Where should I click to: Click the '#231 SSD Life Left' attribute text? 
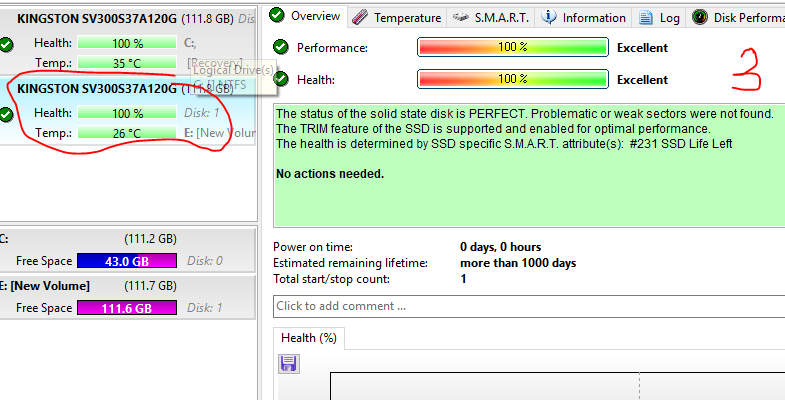[x=681, y=144]
